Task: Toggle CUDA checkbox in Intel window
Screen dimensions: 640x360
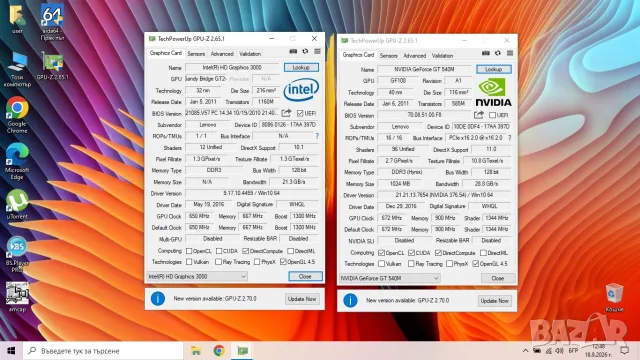Action: [x=219, y=251]
